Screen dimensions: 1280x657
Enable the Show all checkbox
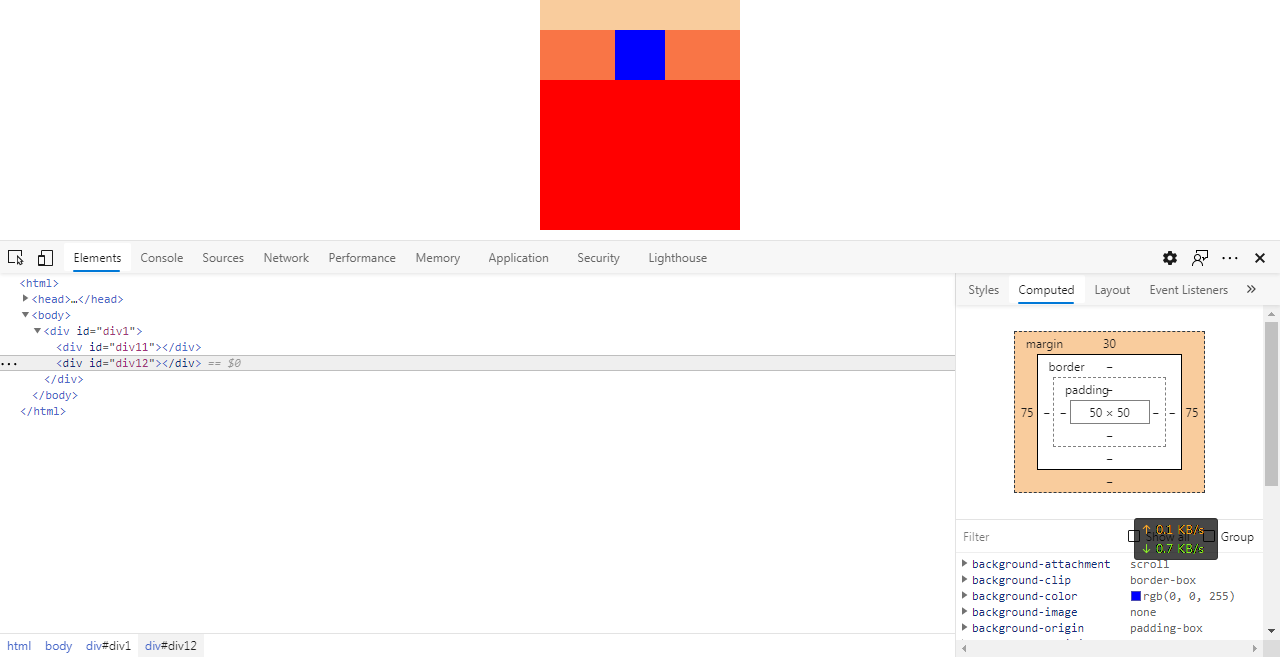(x=1134, y=536)
